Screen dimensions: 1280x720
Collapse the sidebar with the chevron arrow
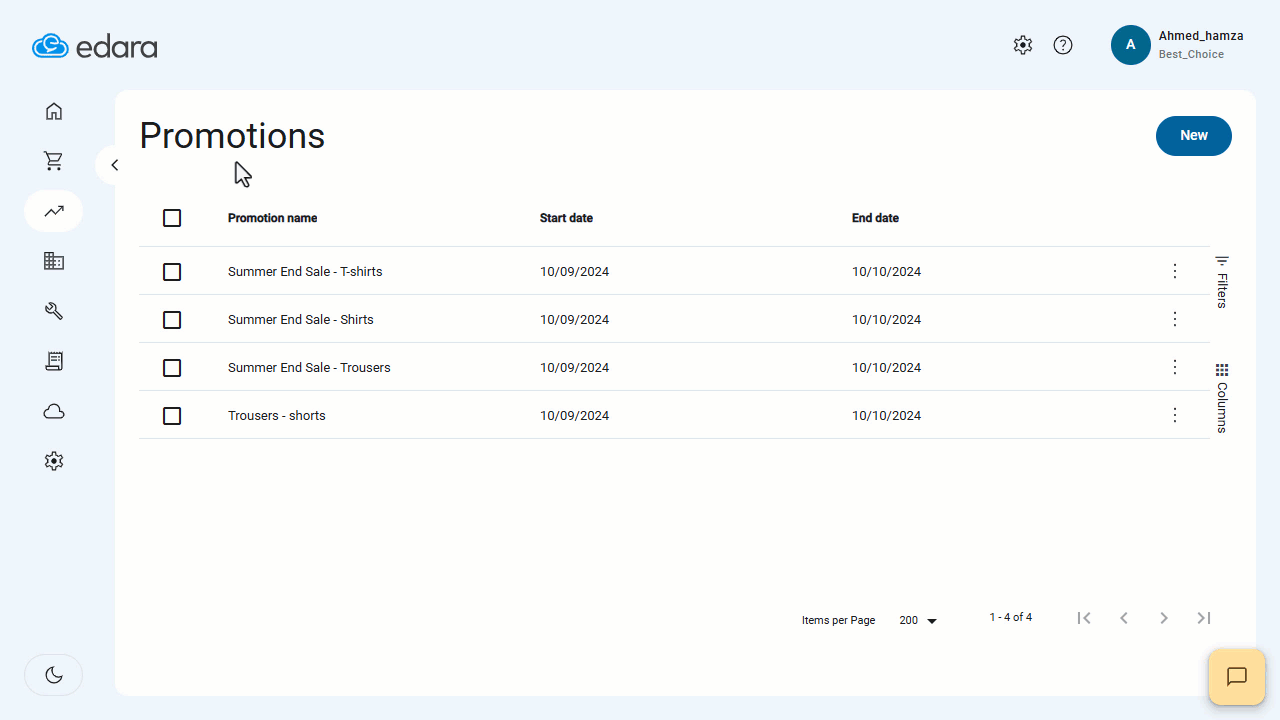tap(114, 165)
